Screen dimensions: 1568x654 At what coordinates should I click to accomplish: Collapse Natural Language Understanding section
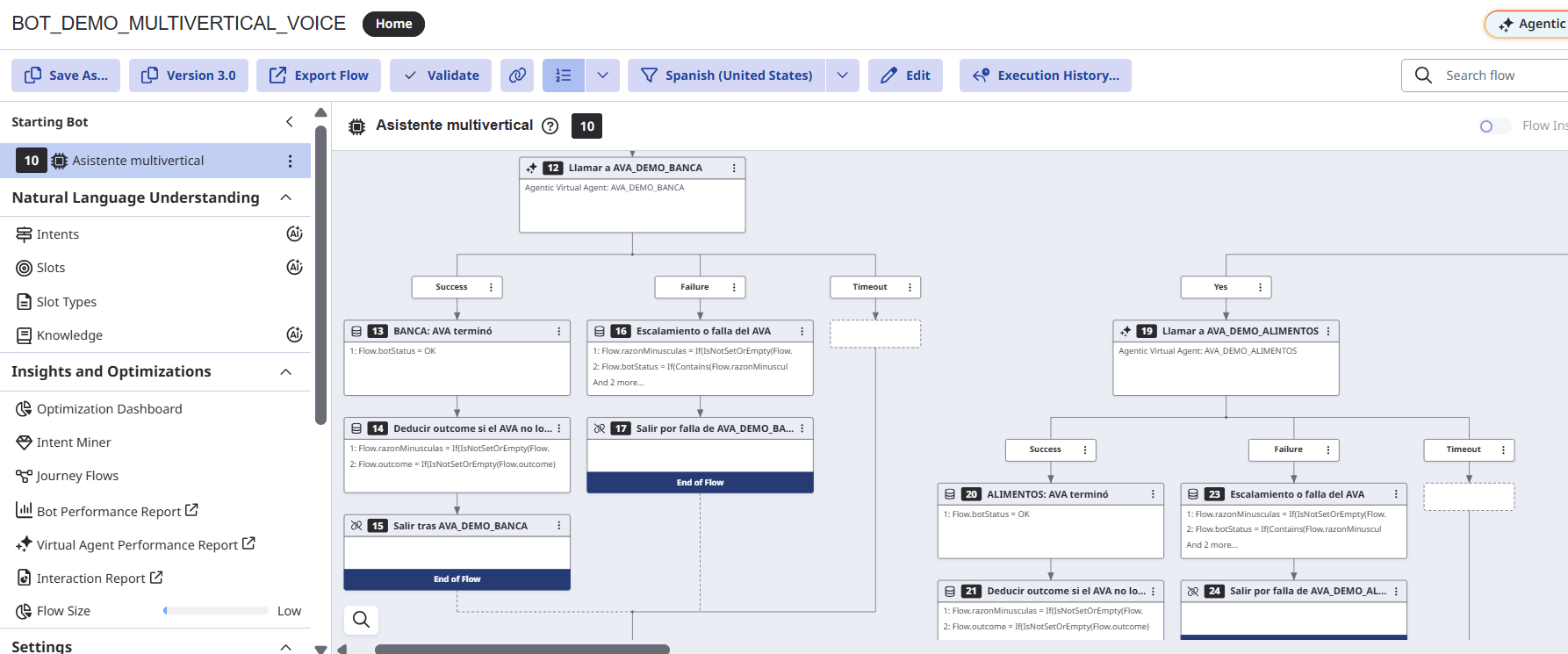(286, 198)
